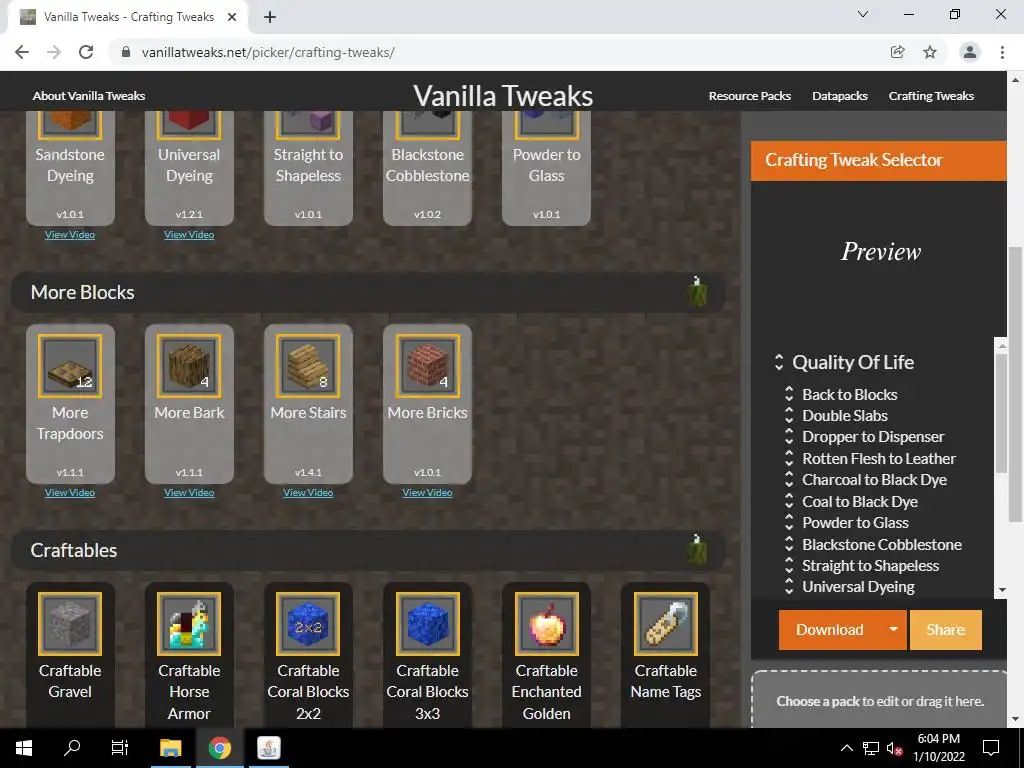Image resolution: width=1024 pixels, height=768 pixels.
Task: Toggle the Sandstone Dyeing tweak card
Action: [70, 168]
